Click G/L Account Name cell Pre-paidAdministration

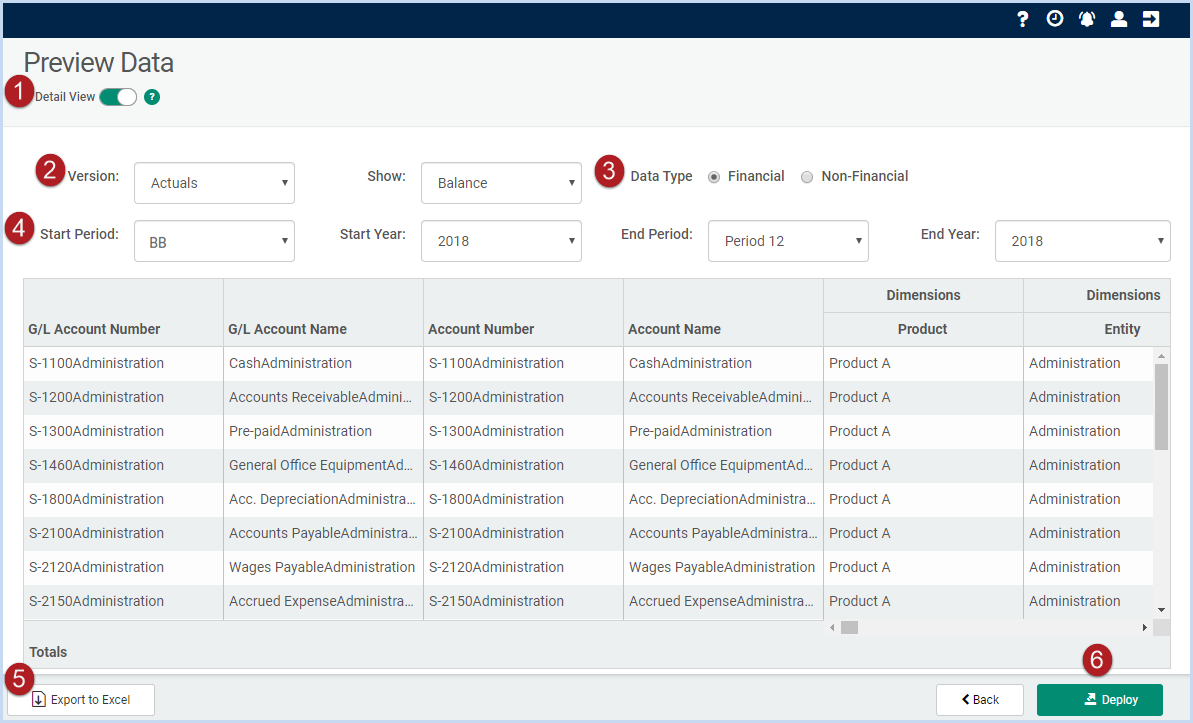[323, 432]
